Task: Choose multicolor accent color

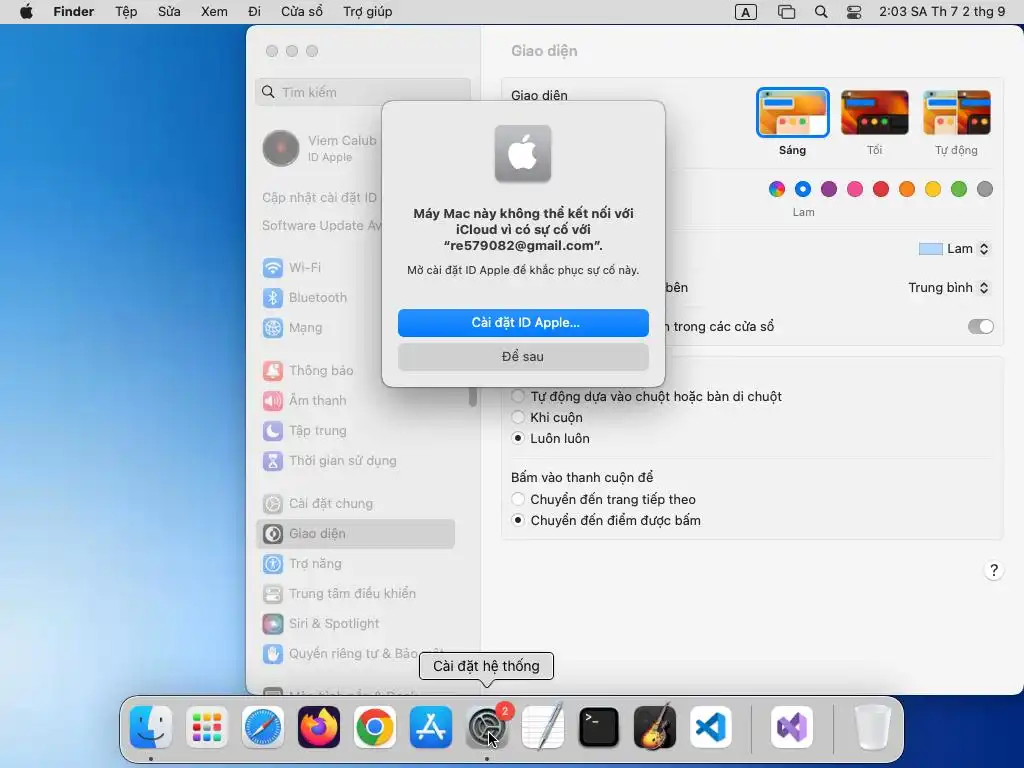Action: pyautogui.click(x=776, y=189)
